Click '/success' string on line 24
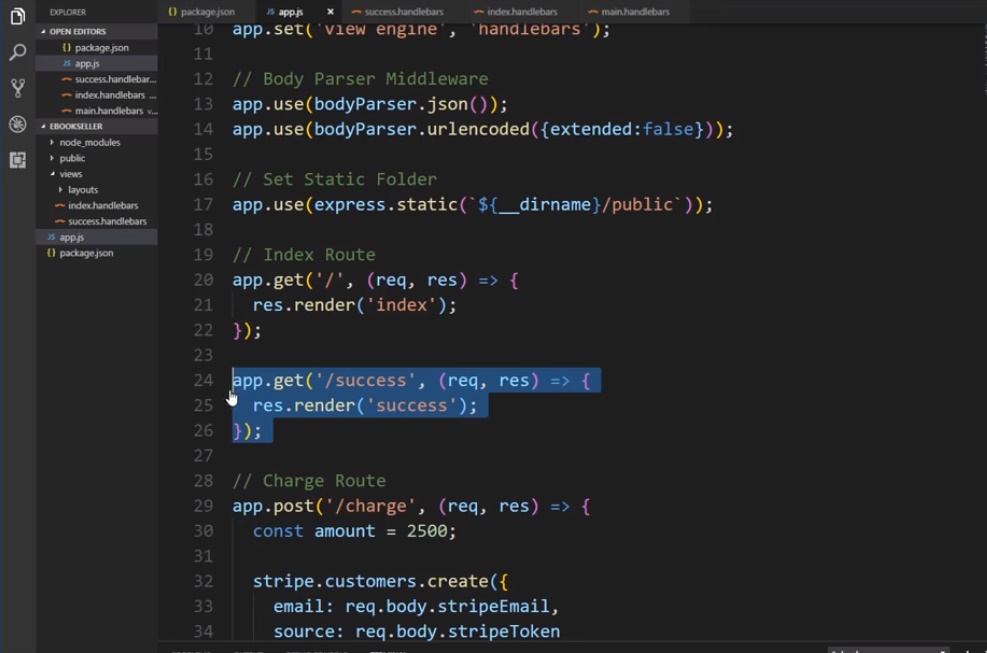 coord(365,380)
